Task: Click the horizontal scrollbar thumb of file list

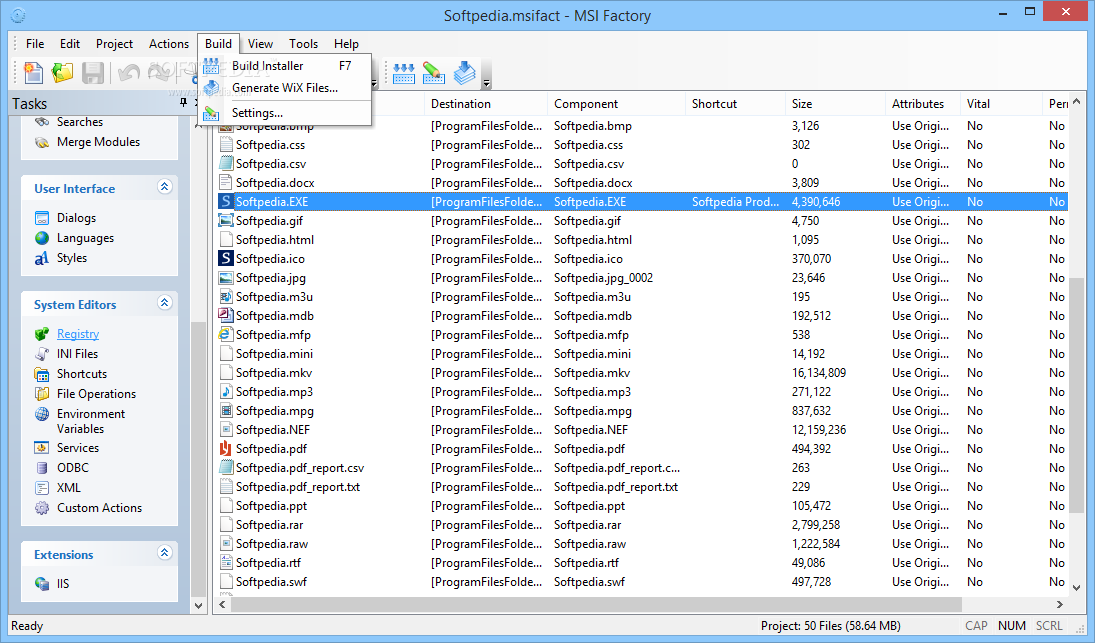Action: click(596, 604)
